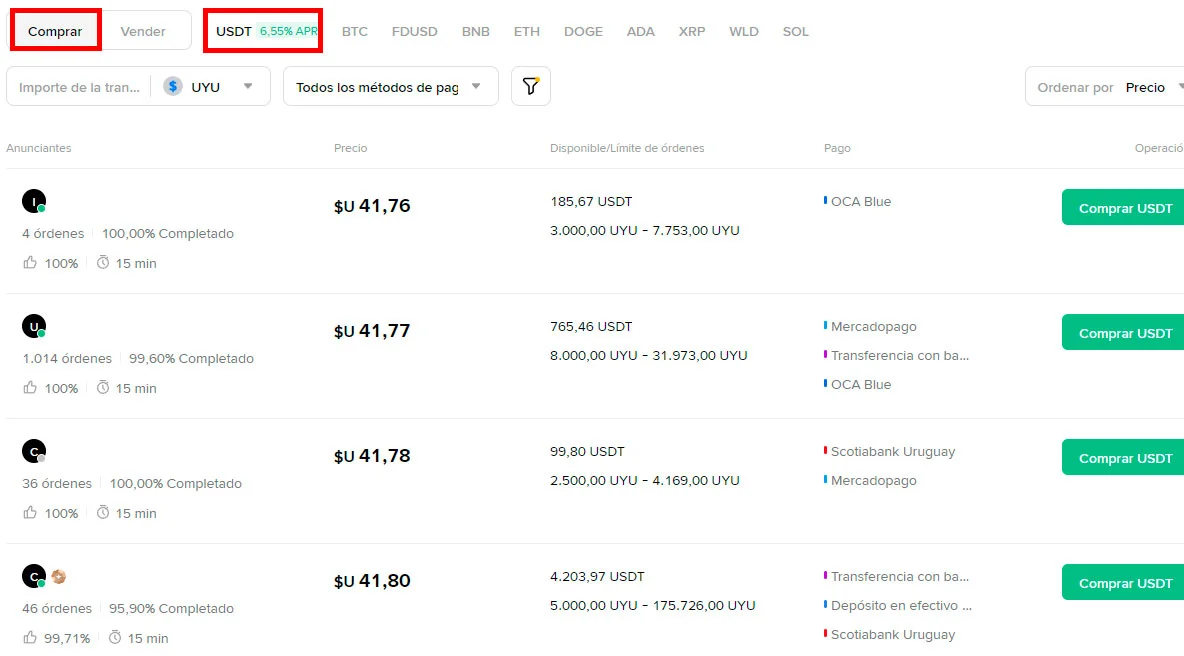This screenshot has width=1184, height=656.
Task: Select the BNB crypto tab
Action: pos(476,31)
